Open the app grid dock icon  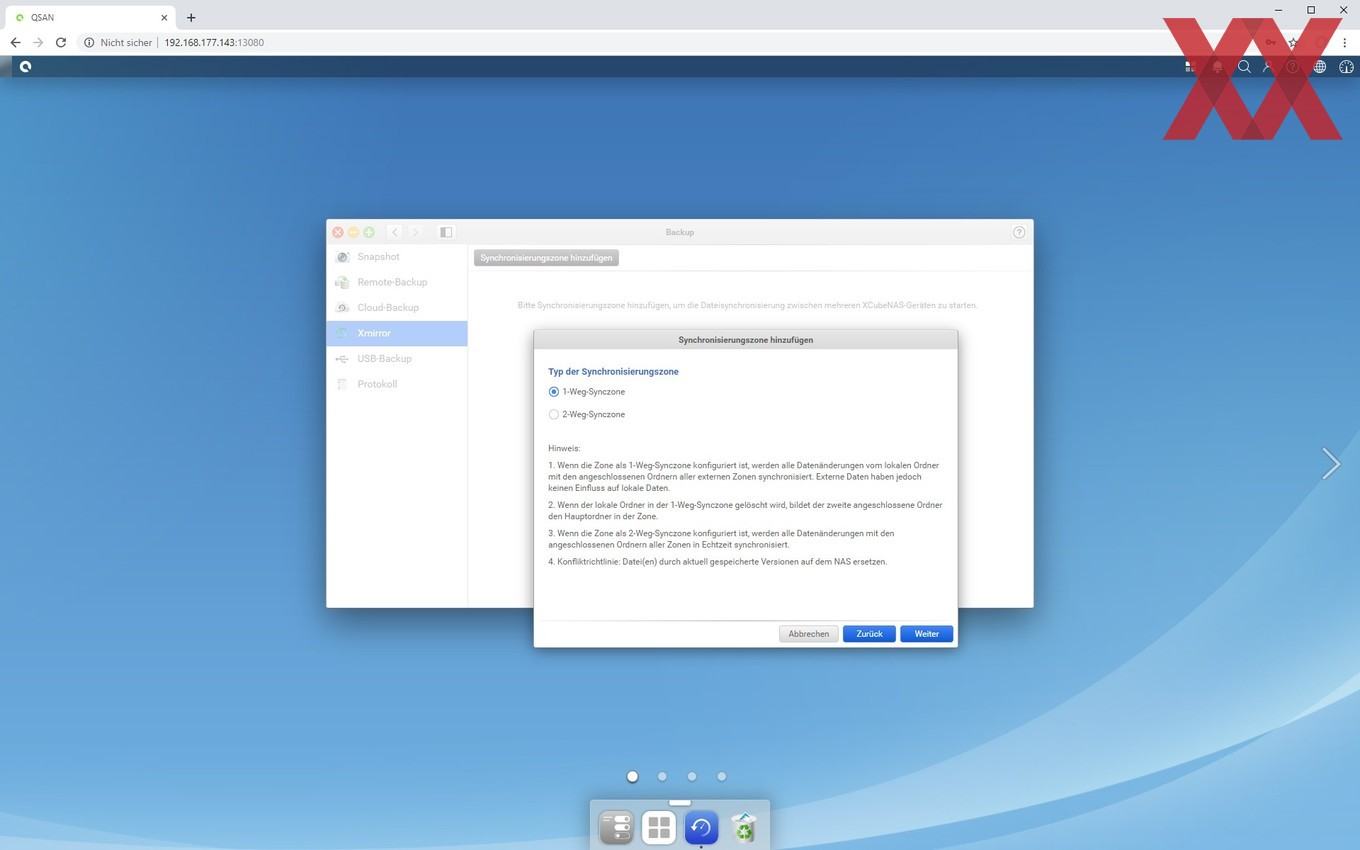point(658,827)
